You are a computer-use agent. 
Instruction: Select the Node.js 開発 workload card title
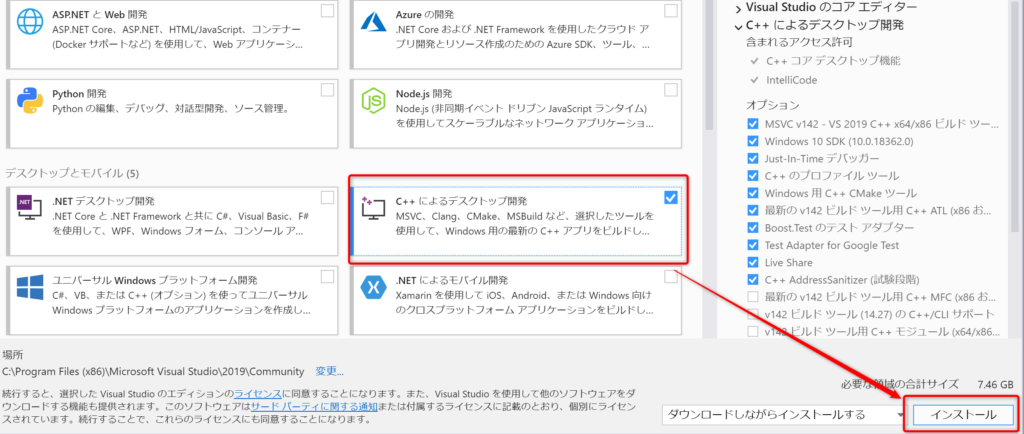[x=423, y=93]
